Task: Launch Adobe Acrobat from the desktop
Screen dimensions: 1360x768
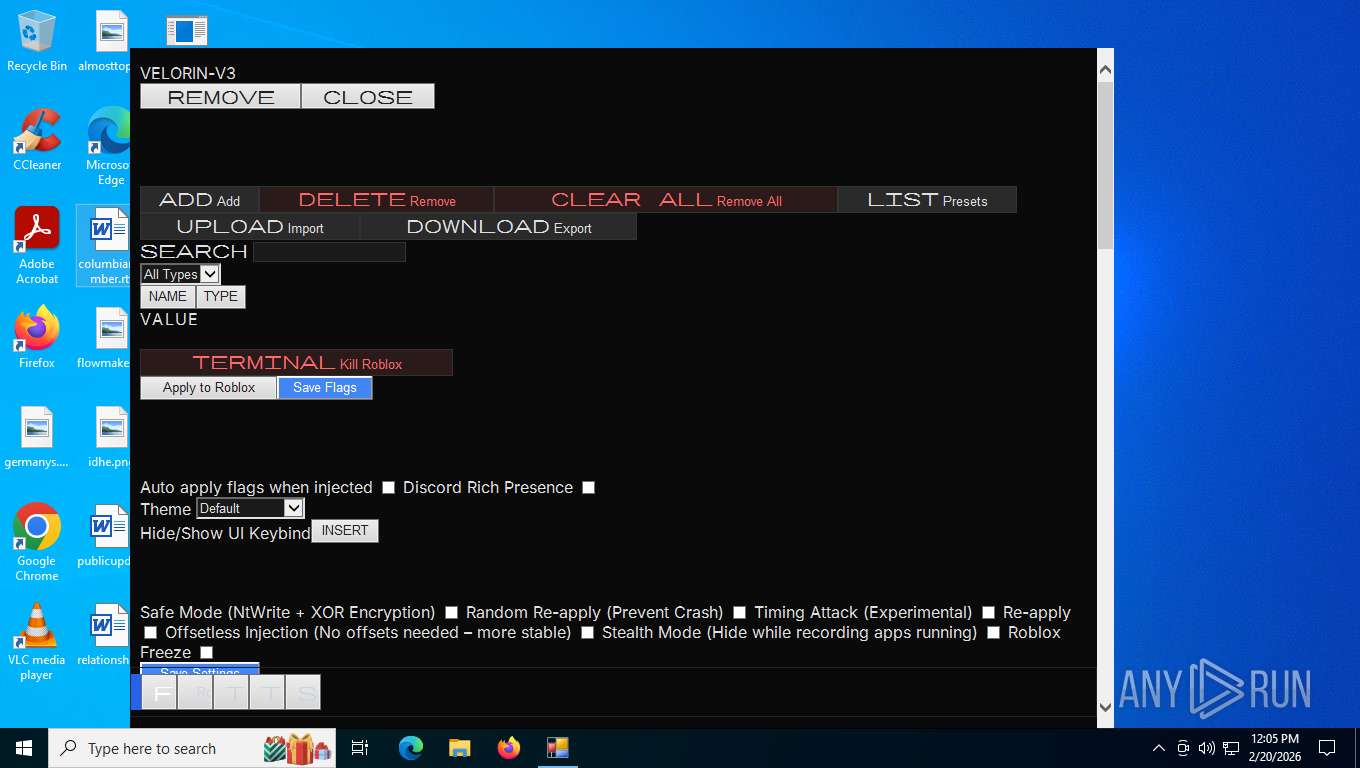Action: [37, 246]
